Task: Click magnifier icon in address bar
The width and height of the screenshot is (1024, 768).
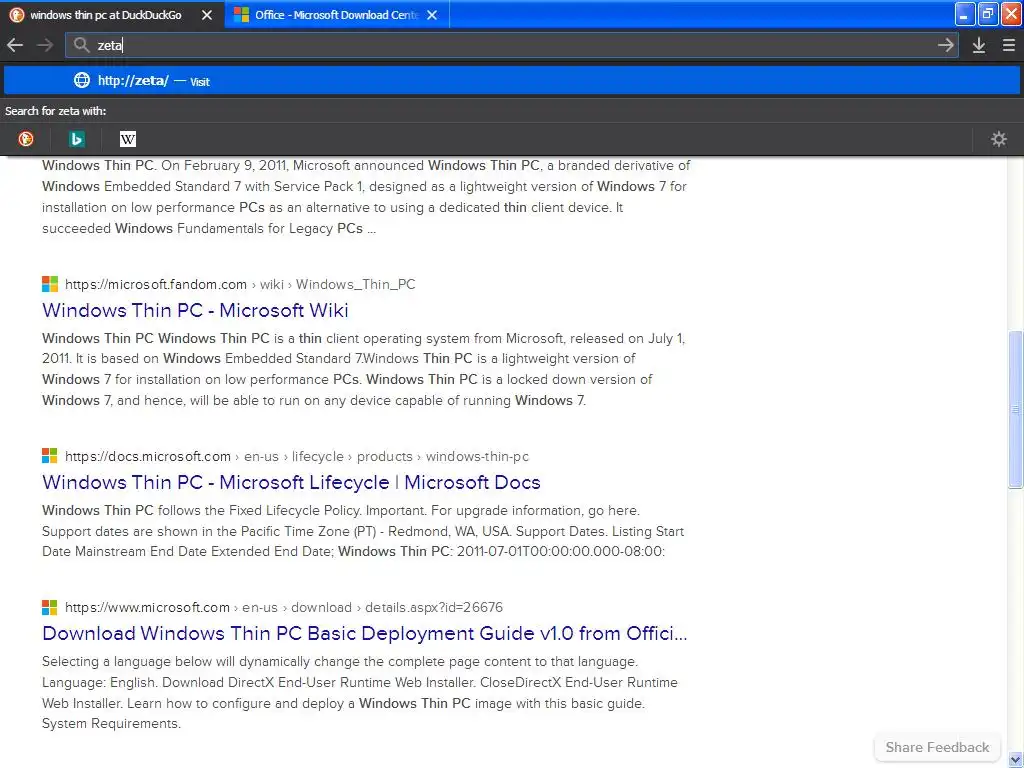Action: pyautogui.click(x=81, y=45)
